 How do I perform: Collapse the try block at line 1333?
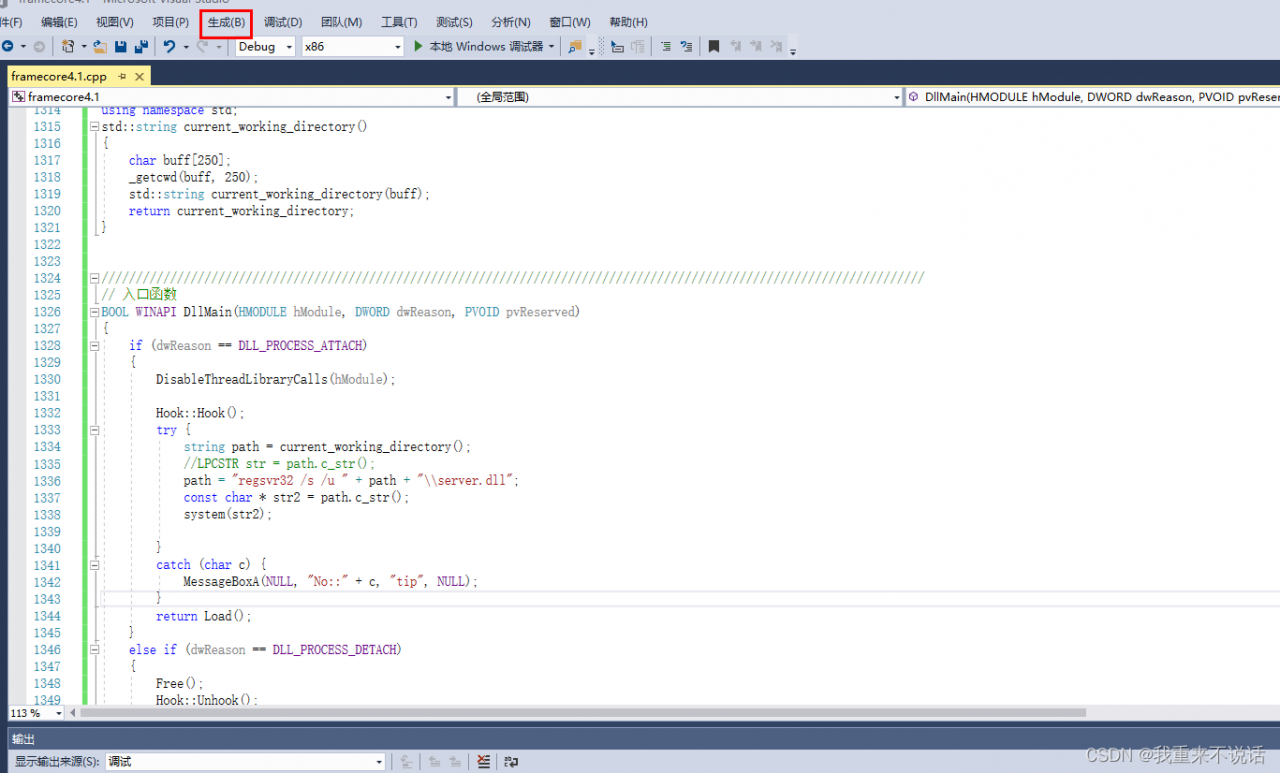point(95,430)
